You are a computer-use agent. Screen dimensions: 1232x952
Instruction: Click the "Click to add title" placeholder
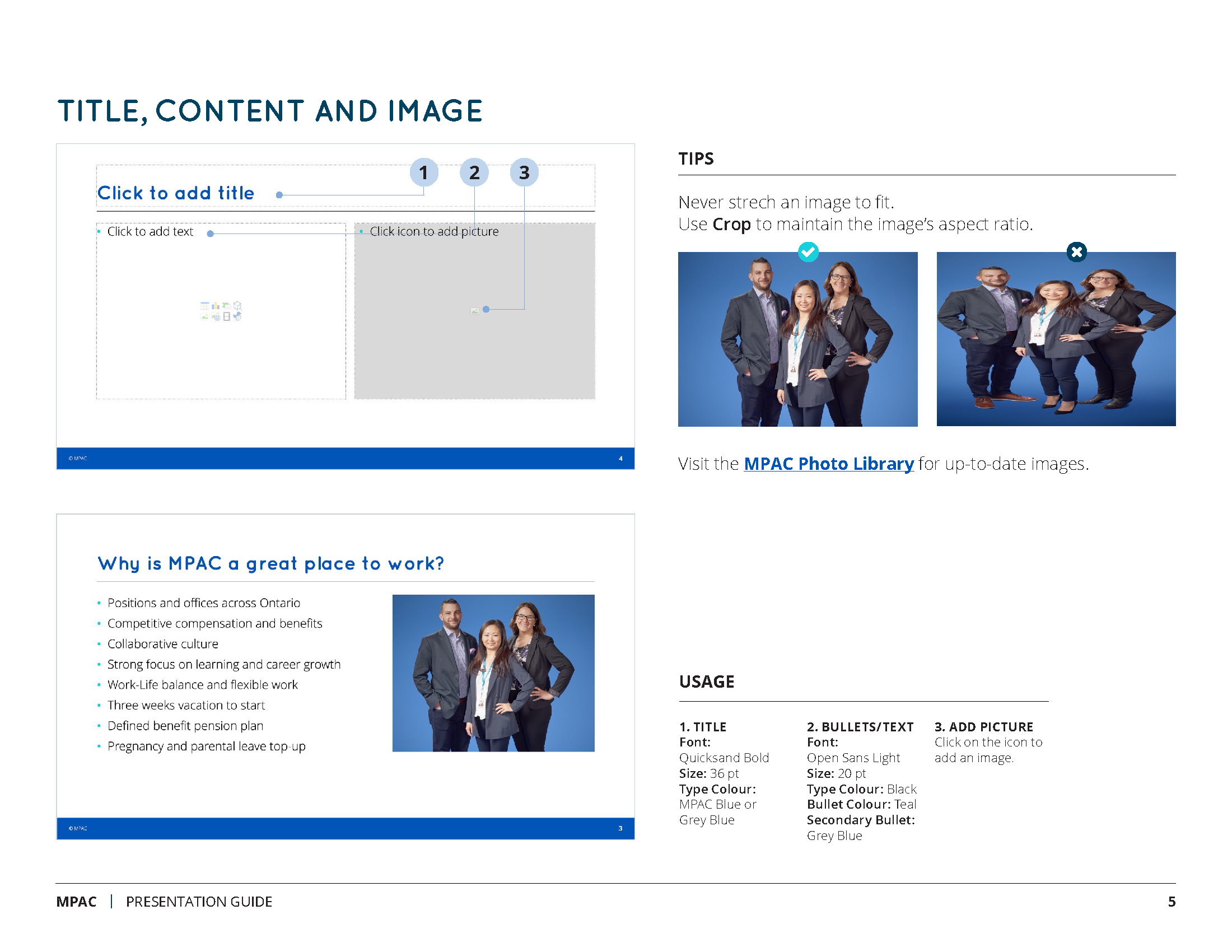pos(175,193)
